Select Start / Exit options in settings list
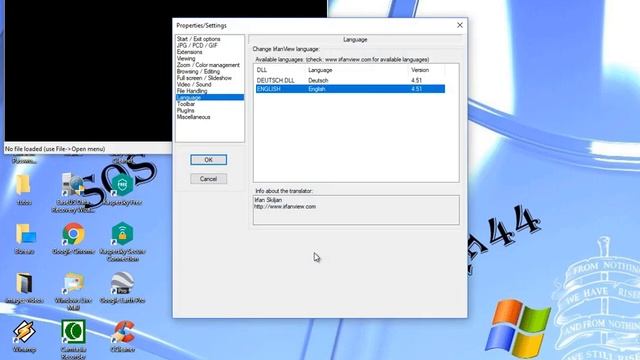The width and height of the screenshot is (640, 360). (x=199, y=39)
